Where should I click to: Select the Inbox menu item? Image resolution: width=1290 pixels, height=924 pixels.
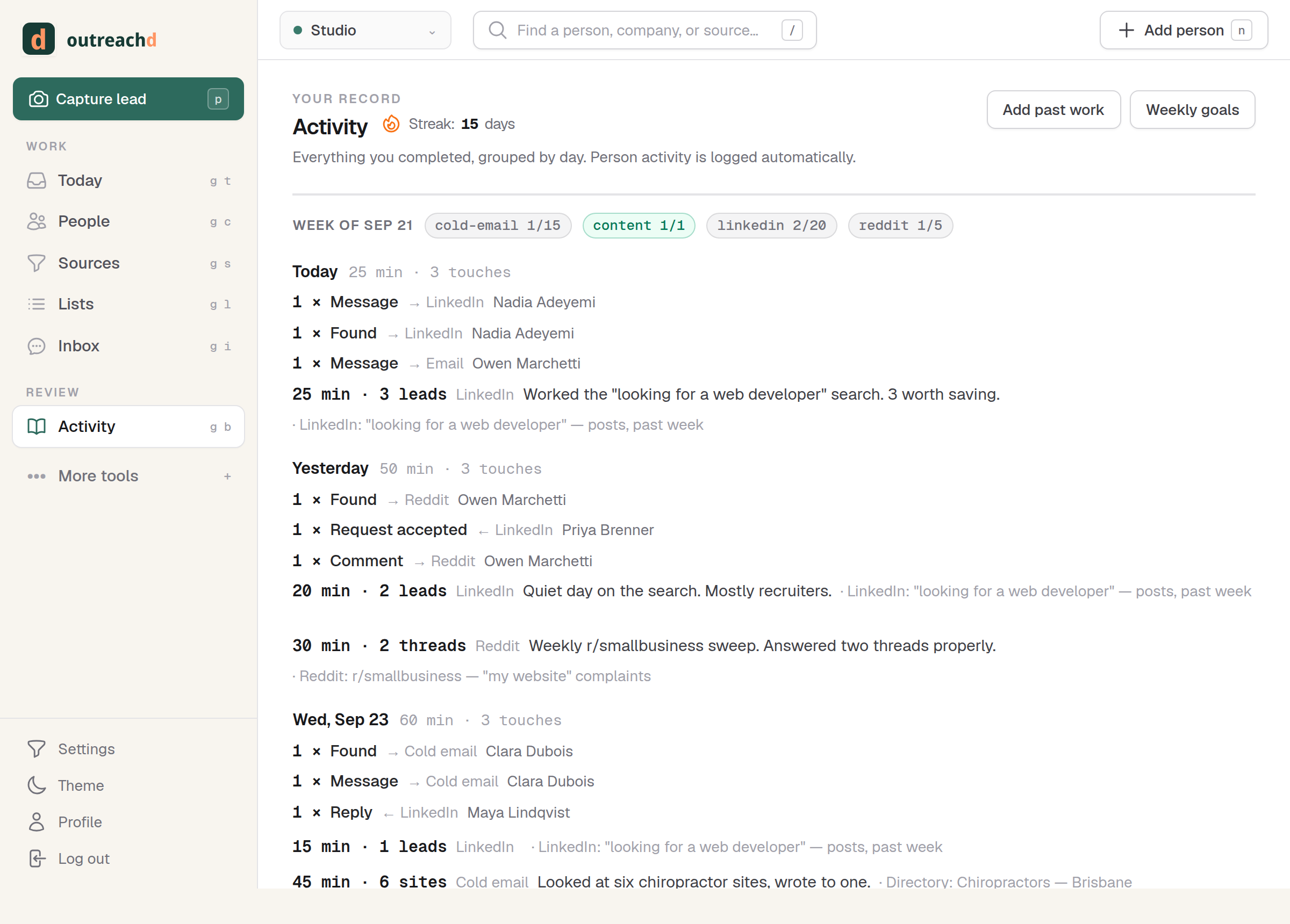(128, 346)
